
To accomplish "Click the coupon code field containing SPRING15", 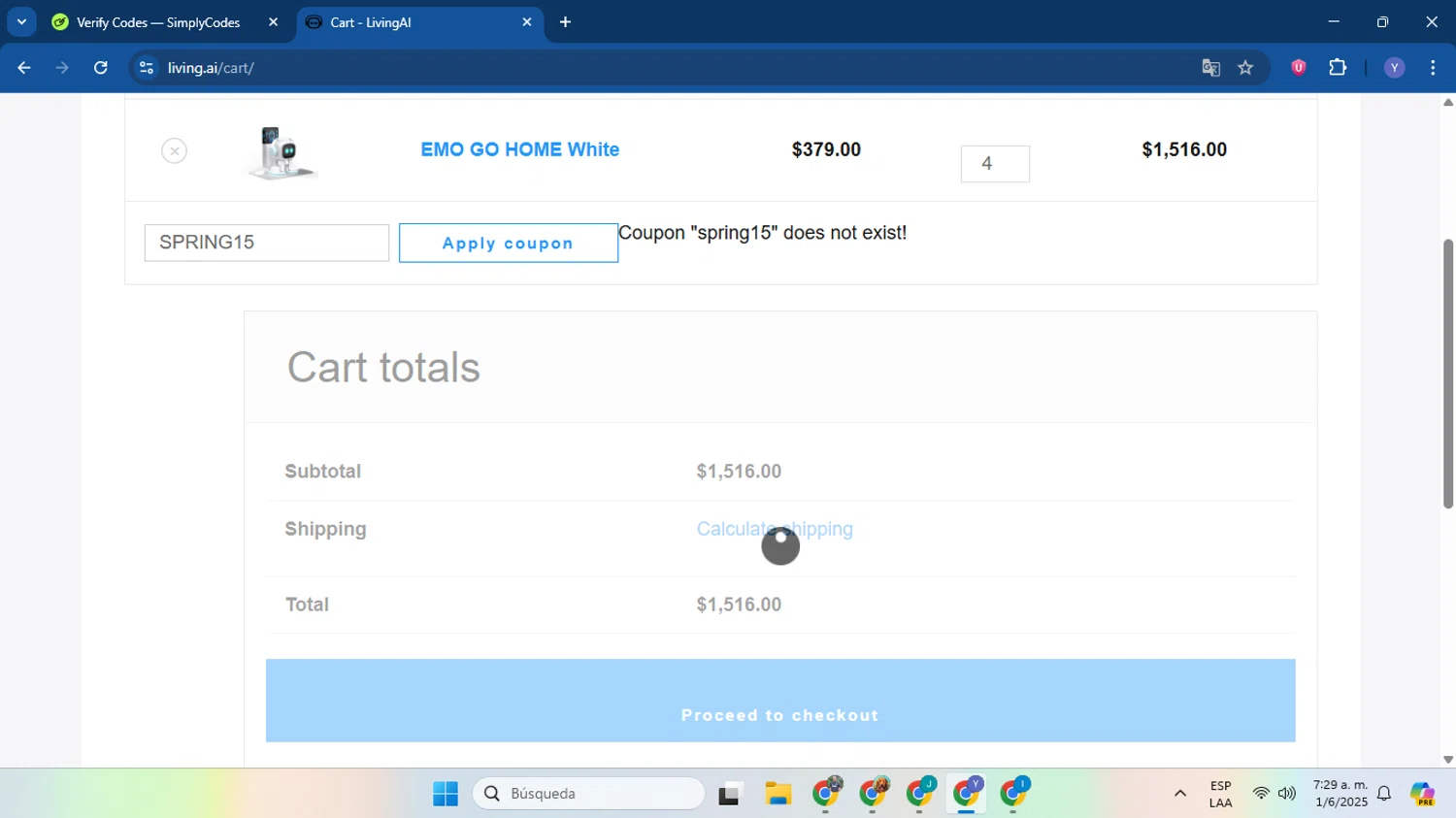I will pos(267,243).
